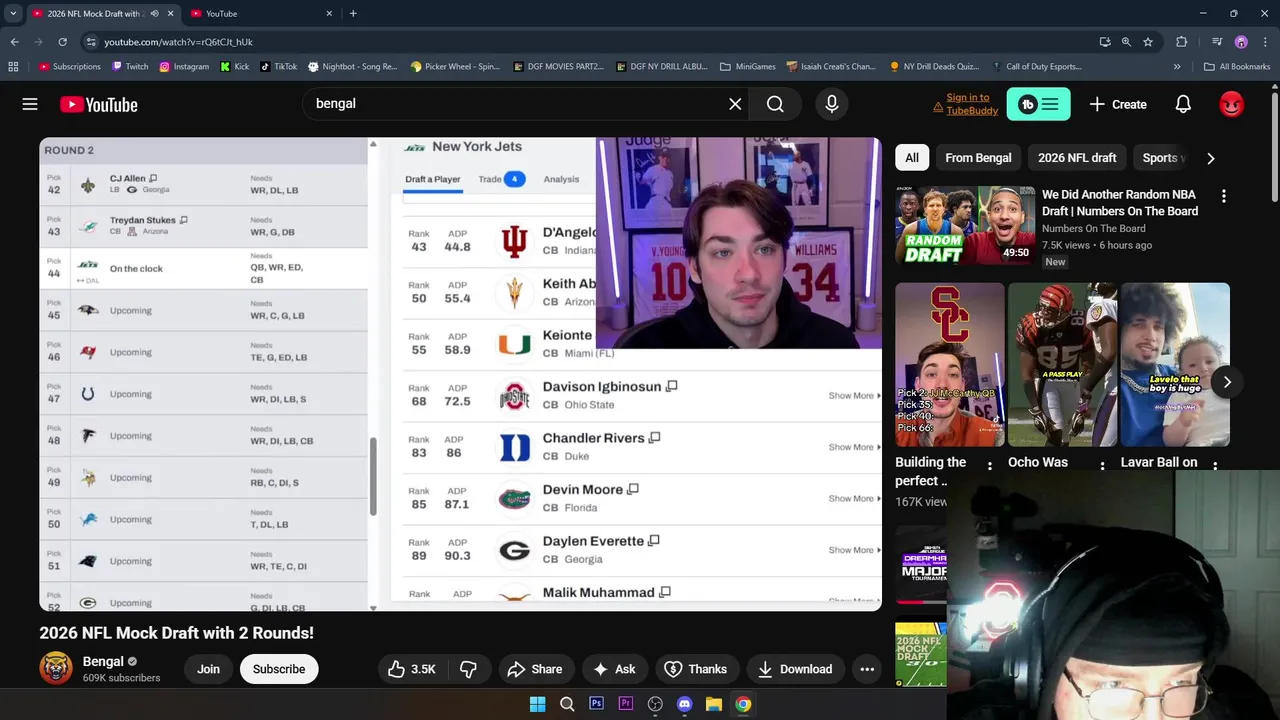Download the video
Image resolution: width=1280 pixels, height=720 pixels.
click(795, 669)
